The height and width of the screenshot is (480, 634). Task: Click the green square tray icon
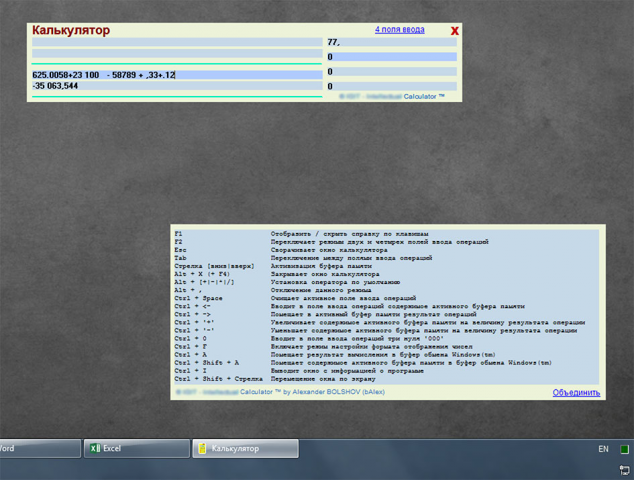point(624,449)
